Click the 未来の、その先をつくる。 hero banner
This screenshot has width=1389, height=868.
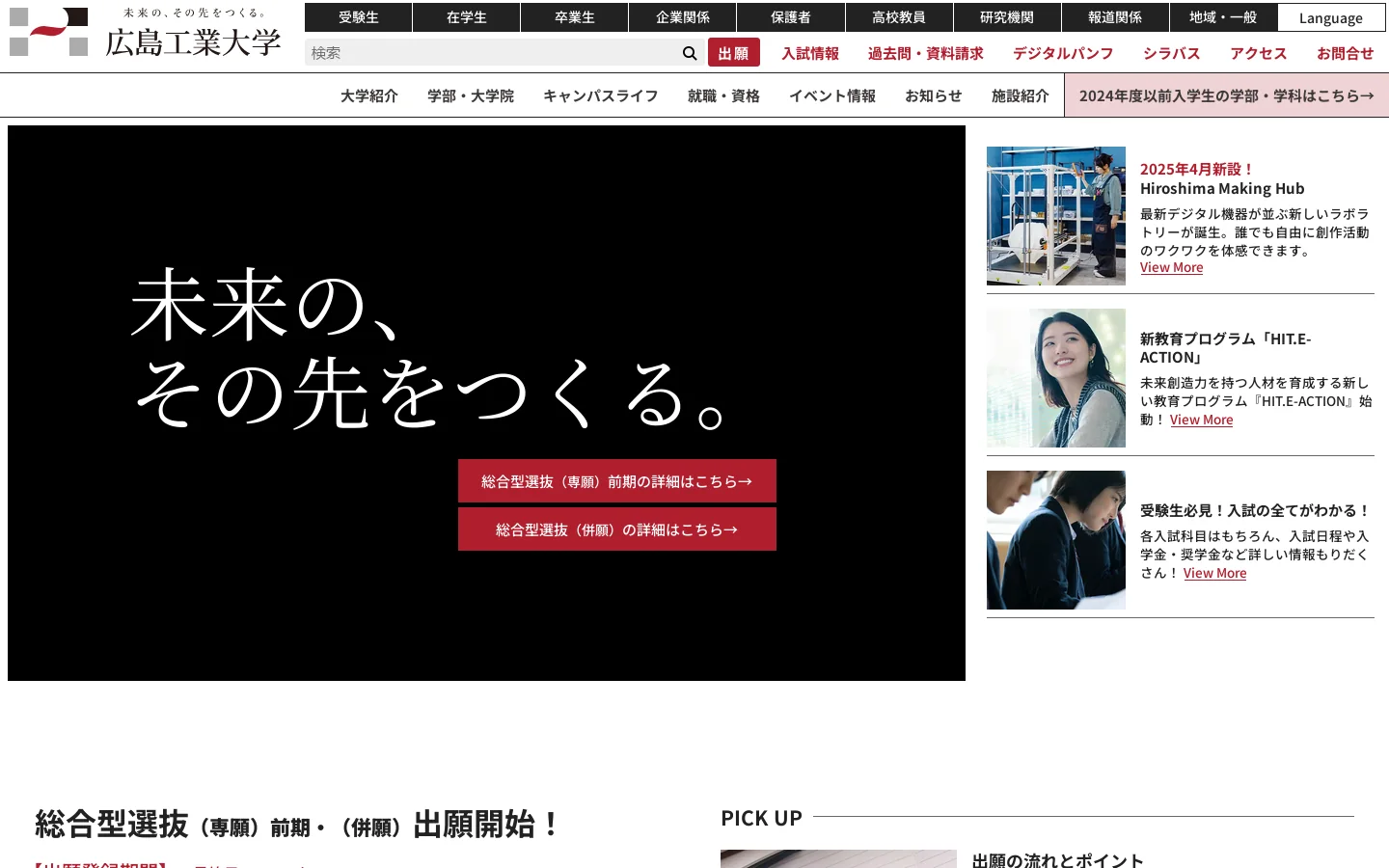(486, 403)
